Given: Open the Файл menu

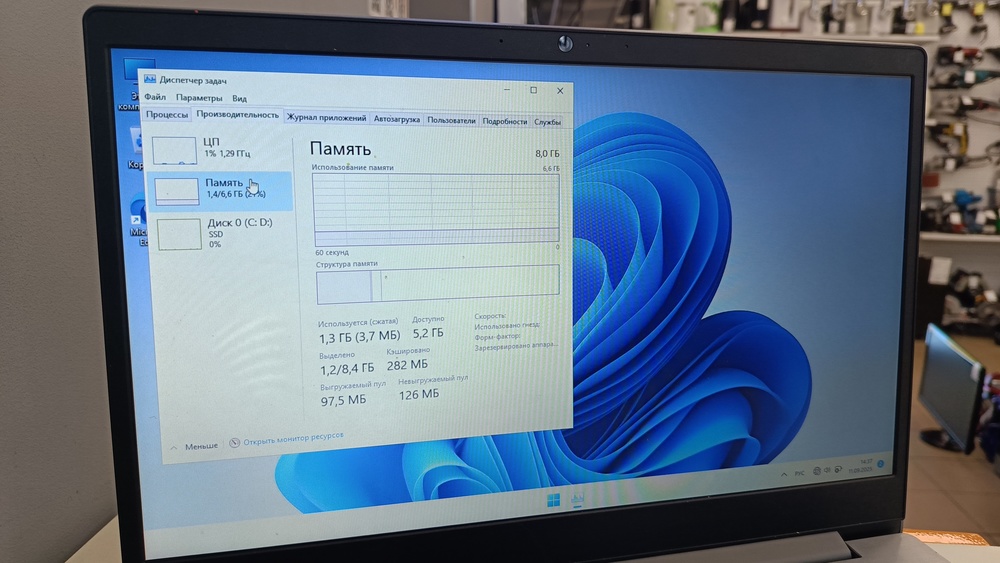Looking at the screenshot, I should 155,97.
